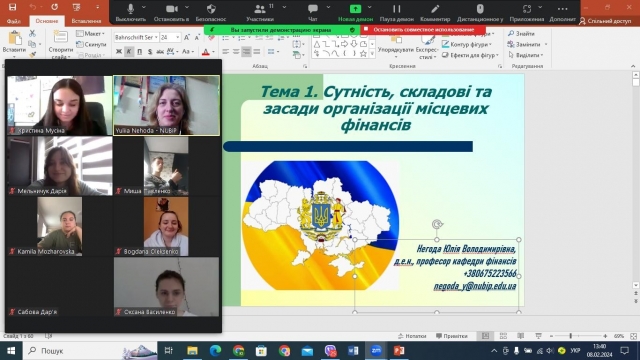Expand the More options menu in Zoom
The image size is (640, 360).
pyautogui.click(x=562, y=13)
